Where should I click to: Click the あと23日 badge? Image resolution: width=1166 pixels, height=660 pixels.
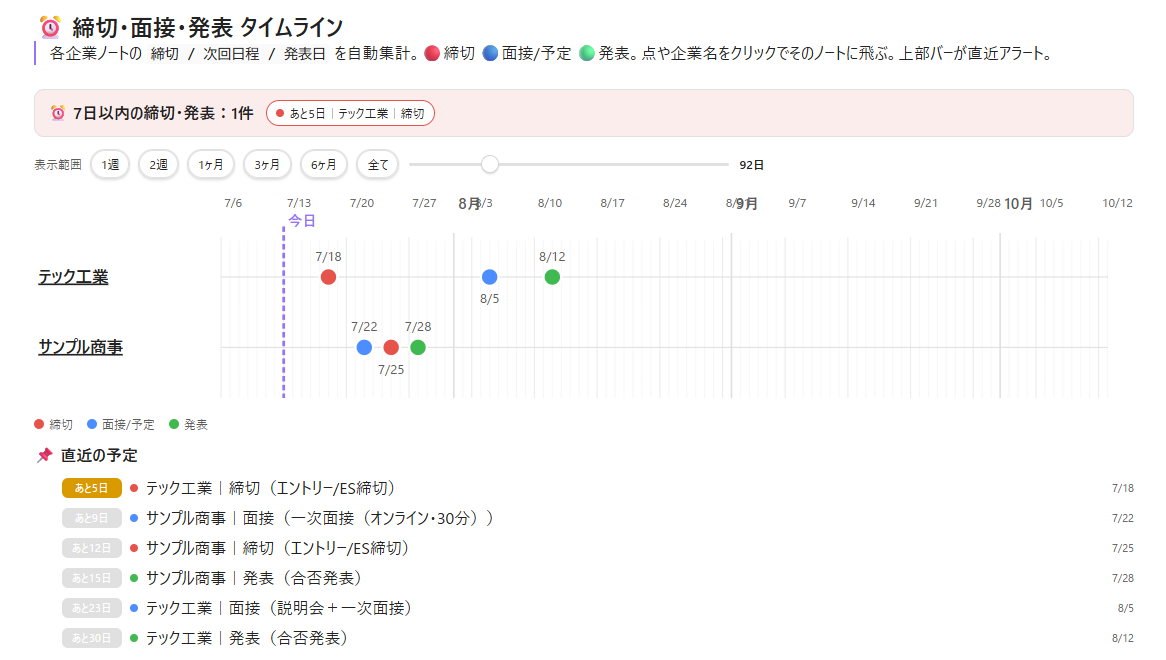91,608
